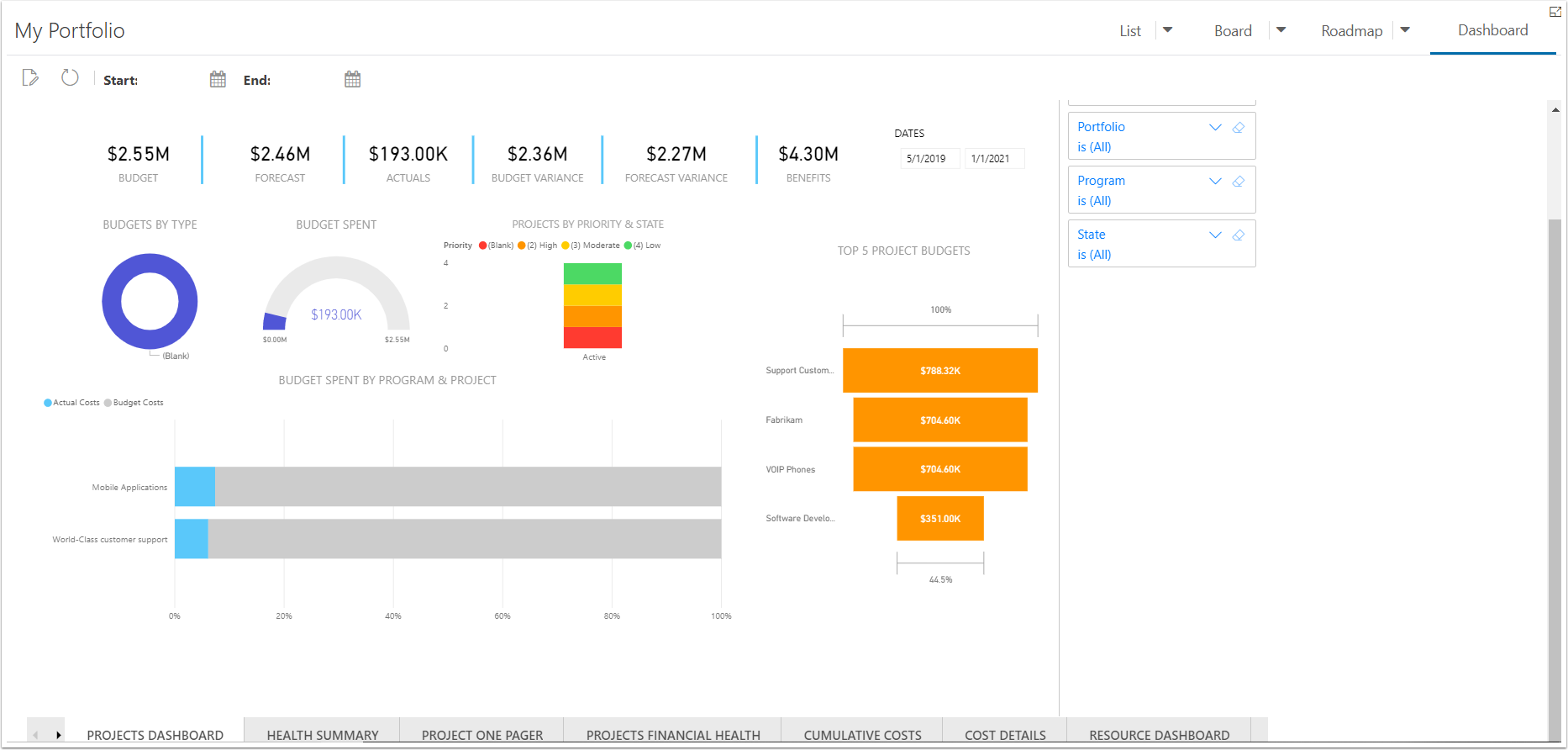The width and height of the screenshot is (1568, 750).
Task: Select the red Blank priority bar segment
Action: [592, 337]
